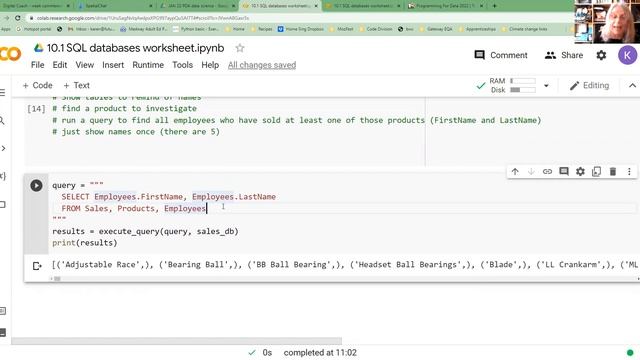640x360 pixels.
Task: Place cursor in FROM Sales line
Action: (134, 209)
